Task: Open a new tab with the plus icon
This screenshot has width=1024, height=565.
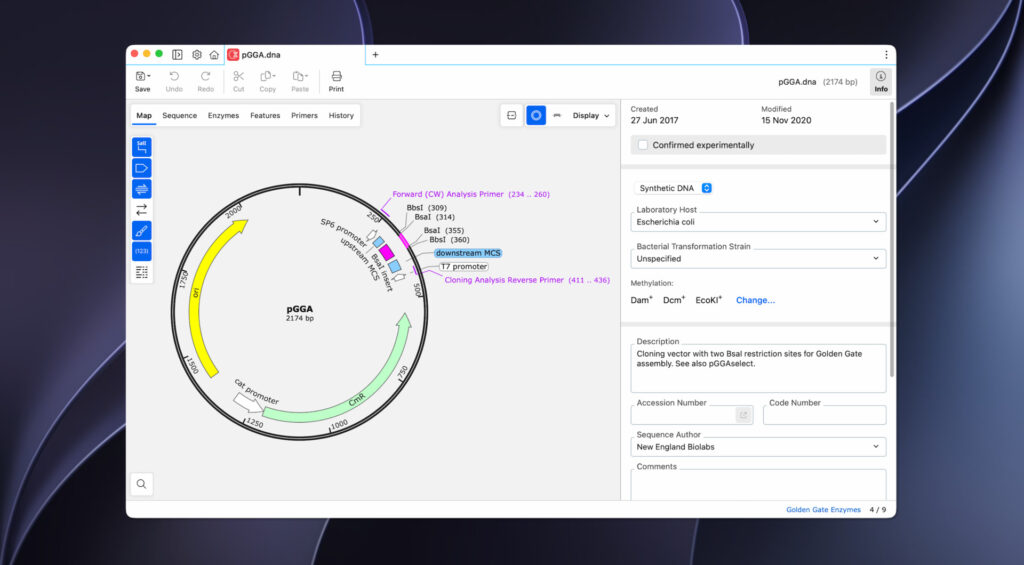Action: 376,55
